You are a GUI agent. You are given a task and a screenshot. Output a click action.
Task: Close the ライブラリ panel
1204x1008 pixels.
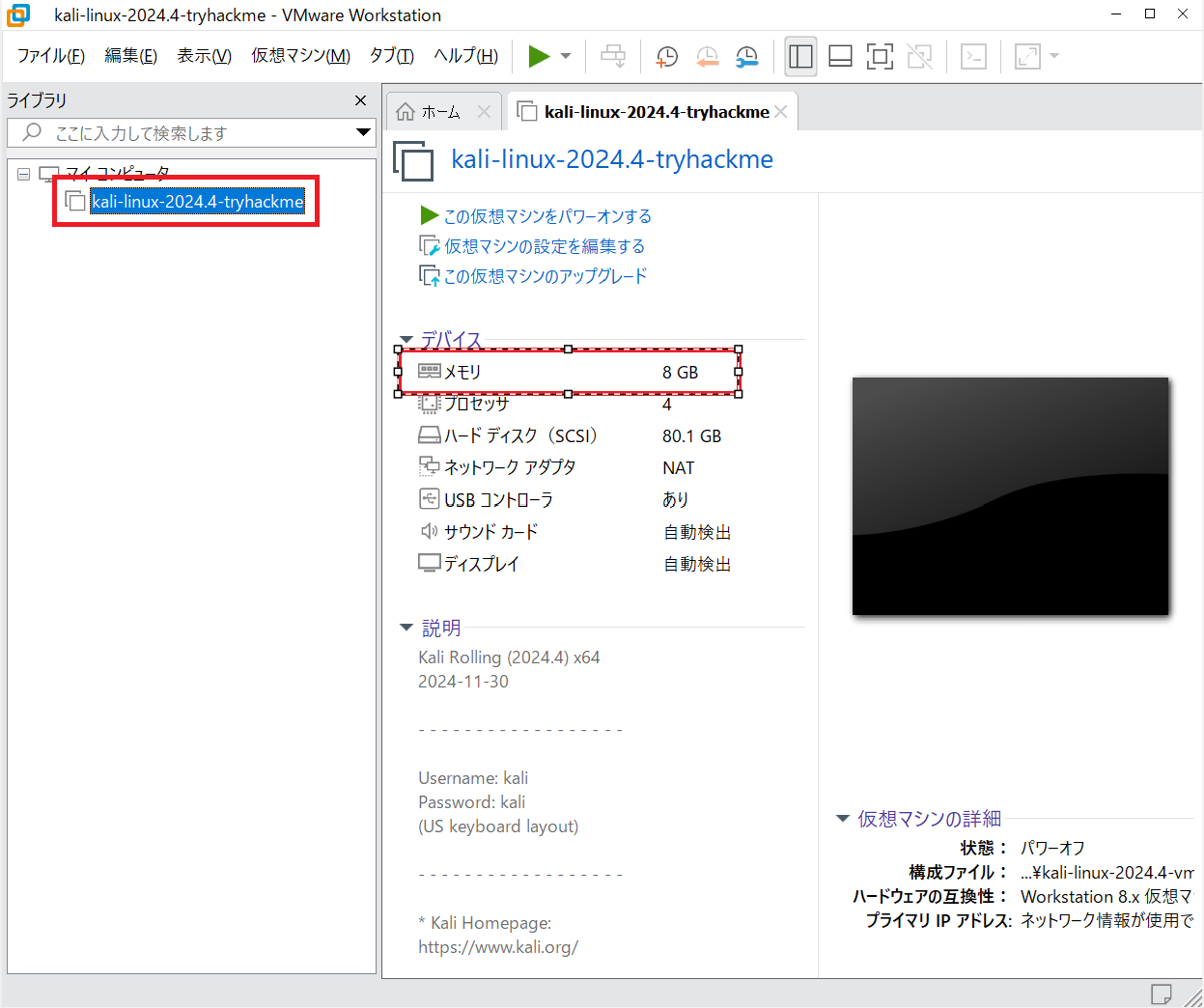coord(360,100)
